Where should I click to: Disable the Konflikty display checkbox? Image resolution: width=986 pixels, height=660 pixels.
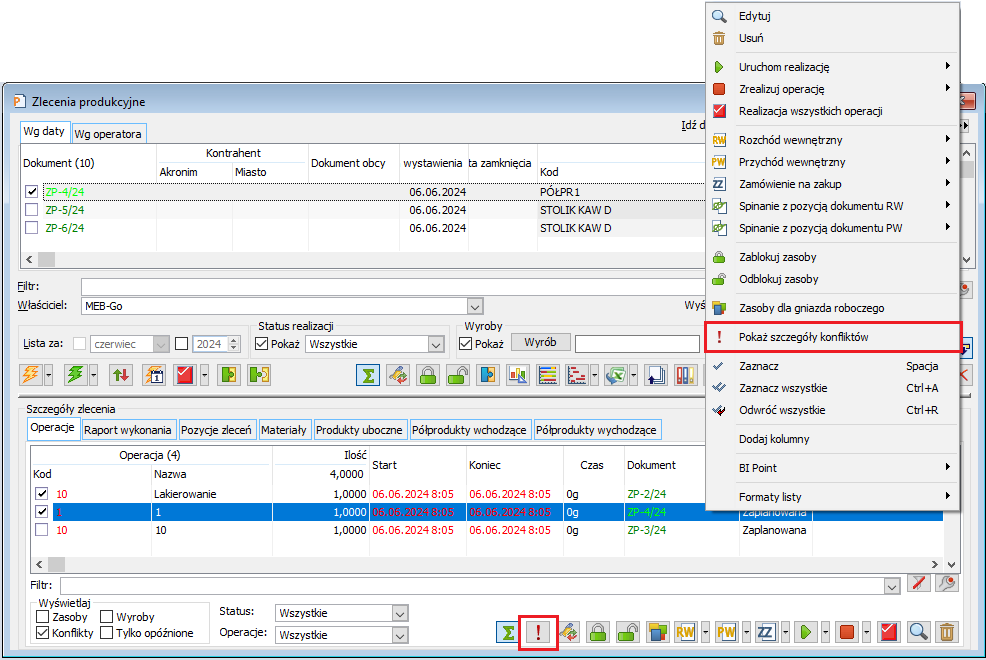pos(43,633)
